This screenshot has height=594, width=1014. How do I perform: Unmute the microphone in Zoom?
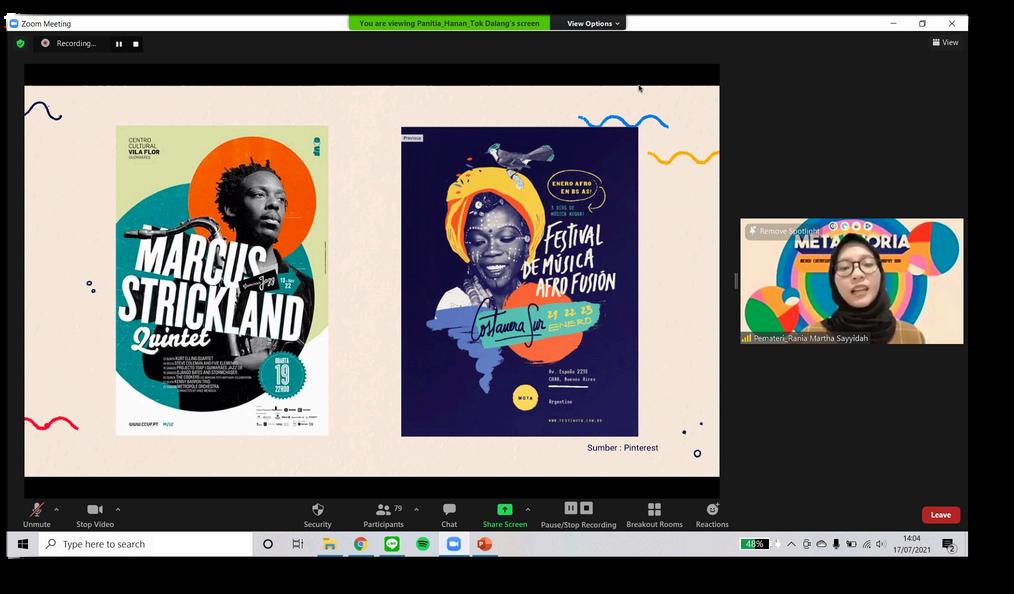[x=37, y=515]
